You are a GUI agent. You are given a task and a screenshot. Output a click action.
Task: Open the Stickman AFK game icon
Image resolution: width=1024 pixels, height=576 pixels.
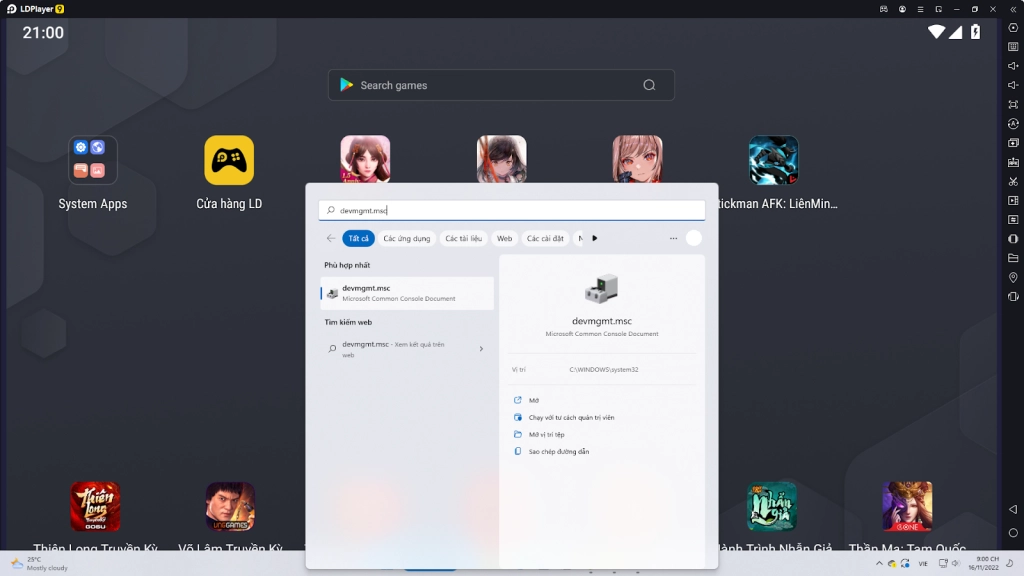tap(773, 160)
